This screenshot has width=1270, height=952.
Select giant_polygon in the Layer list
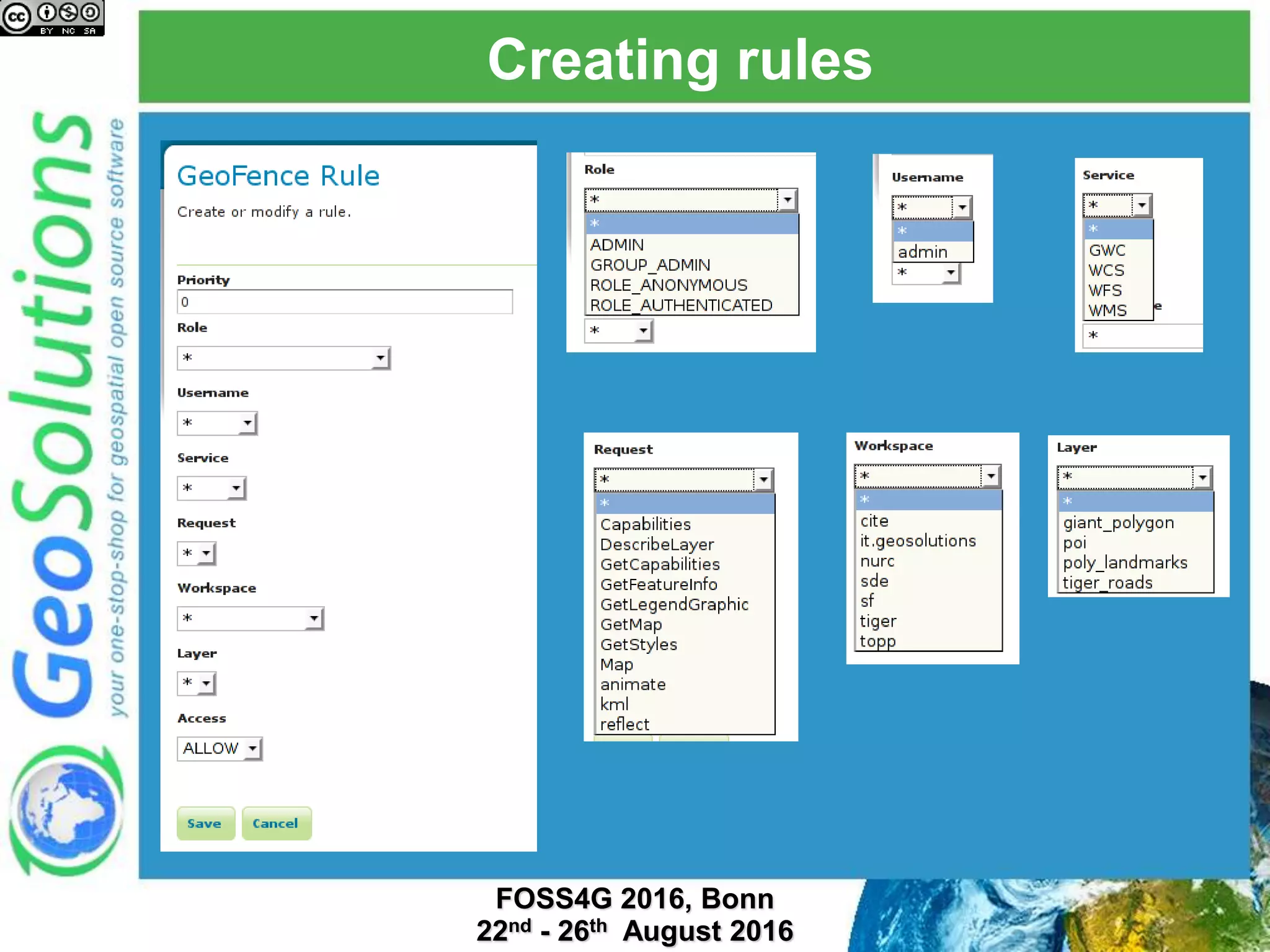[1135, 522]
